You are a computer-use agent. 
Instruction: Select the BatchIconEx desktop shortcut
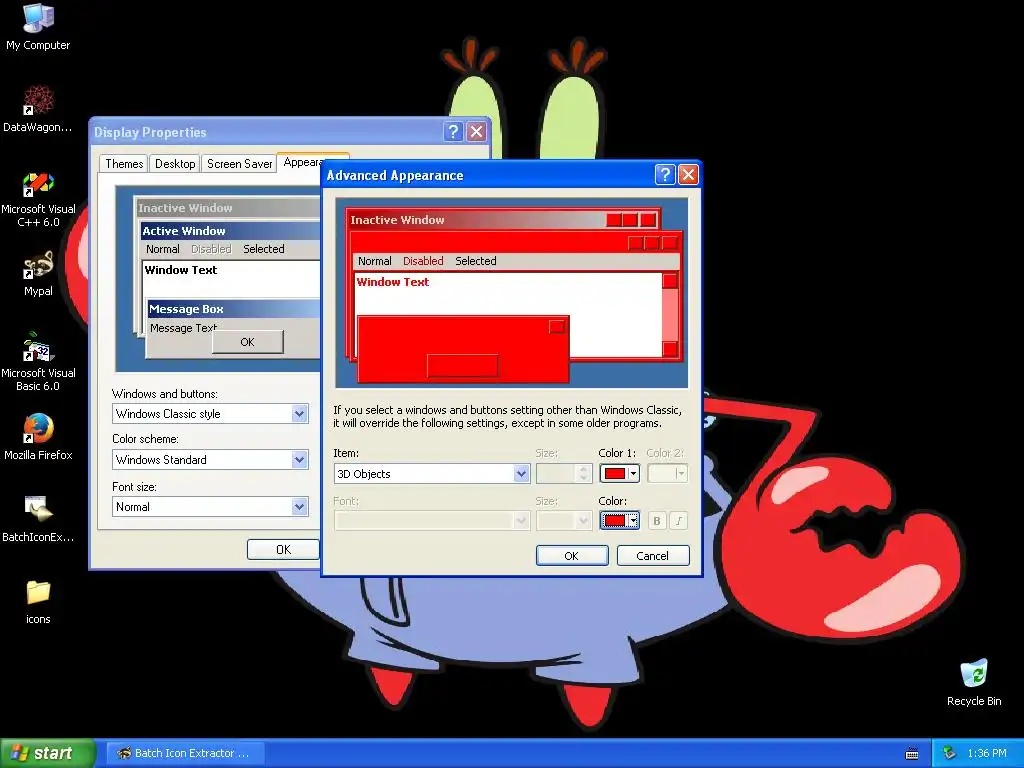(x=38, y=519)
